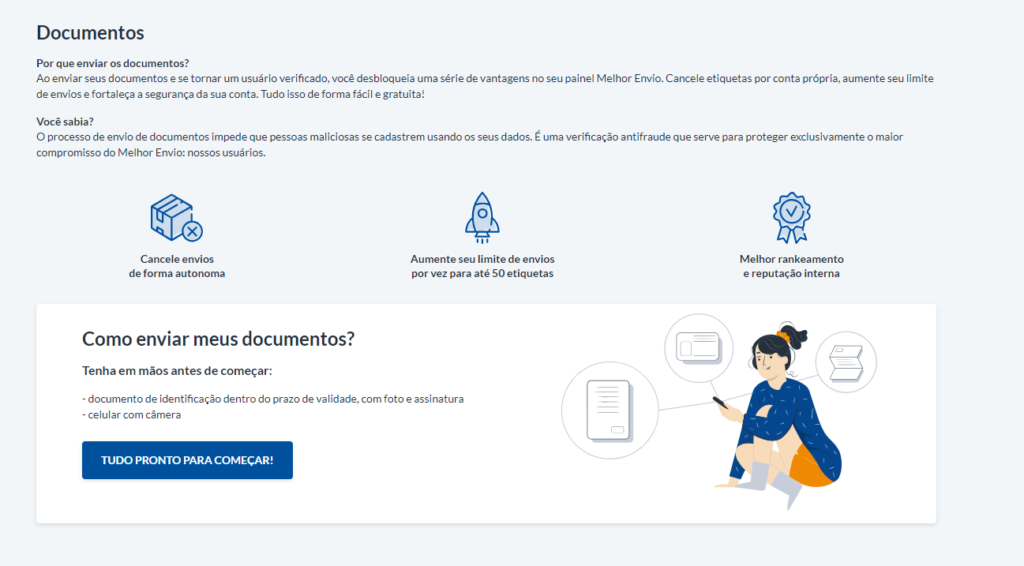Click the award ribbon badge icon

[792, 218]
